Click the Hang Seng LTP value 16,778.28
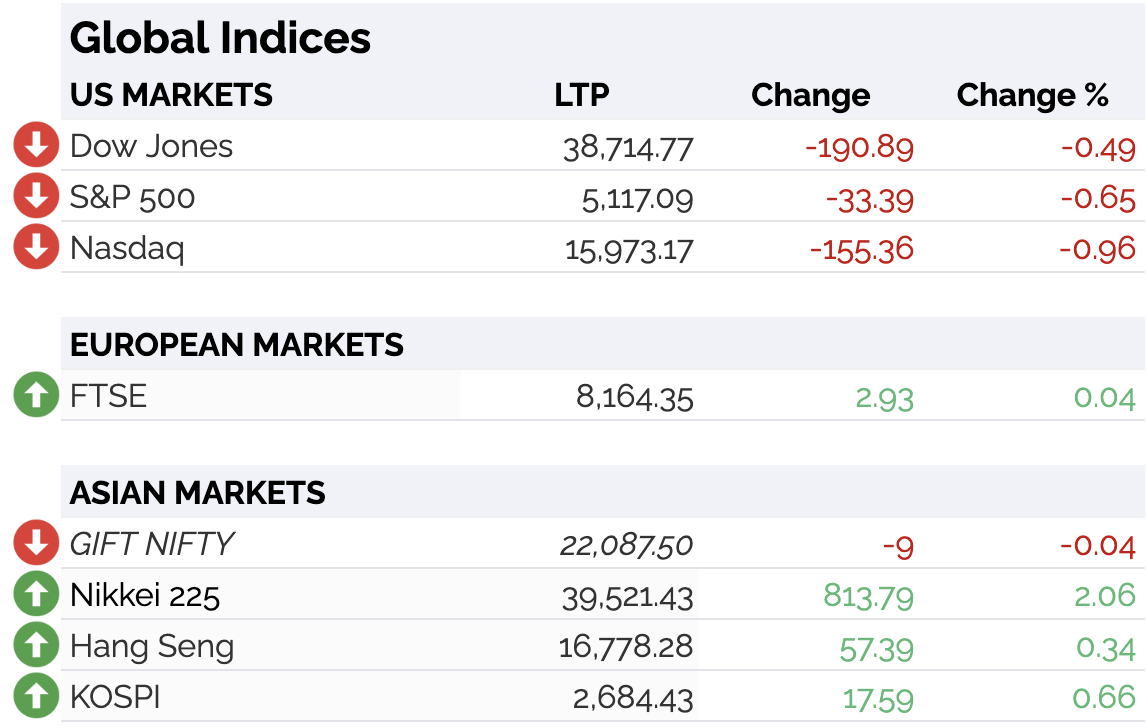This screenshot has height=728, width=1146. 626,647
